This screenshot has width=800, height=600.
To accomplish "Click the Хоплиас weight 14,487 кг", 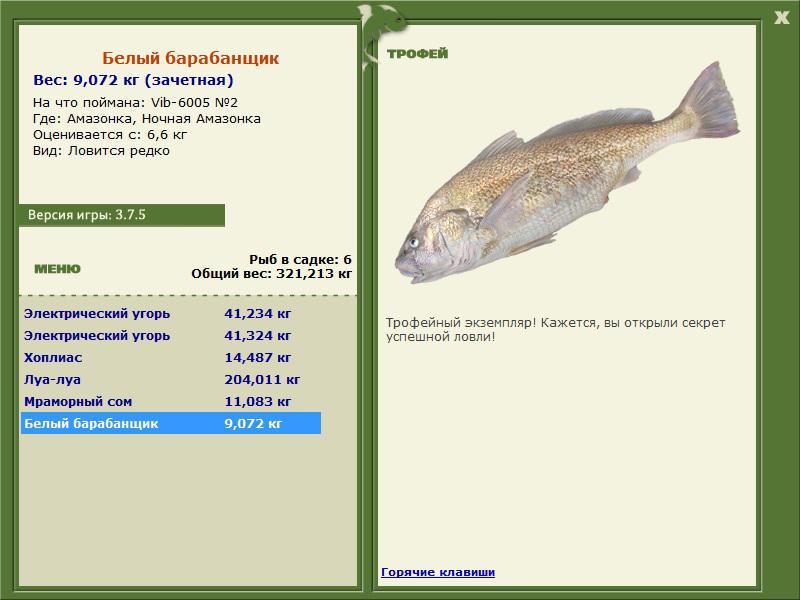I will [258, 358].
